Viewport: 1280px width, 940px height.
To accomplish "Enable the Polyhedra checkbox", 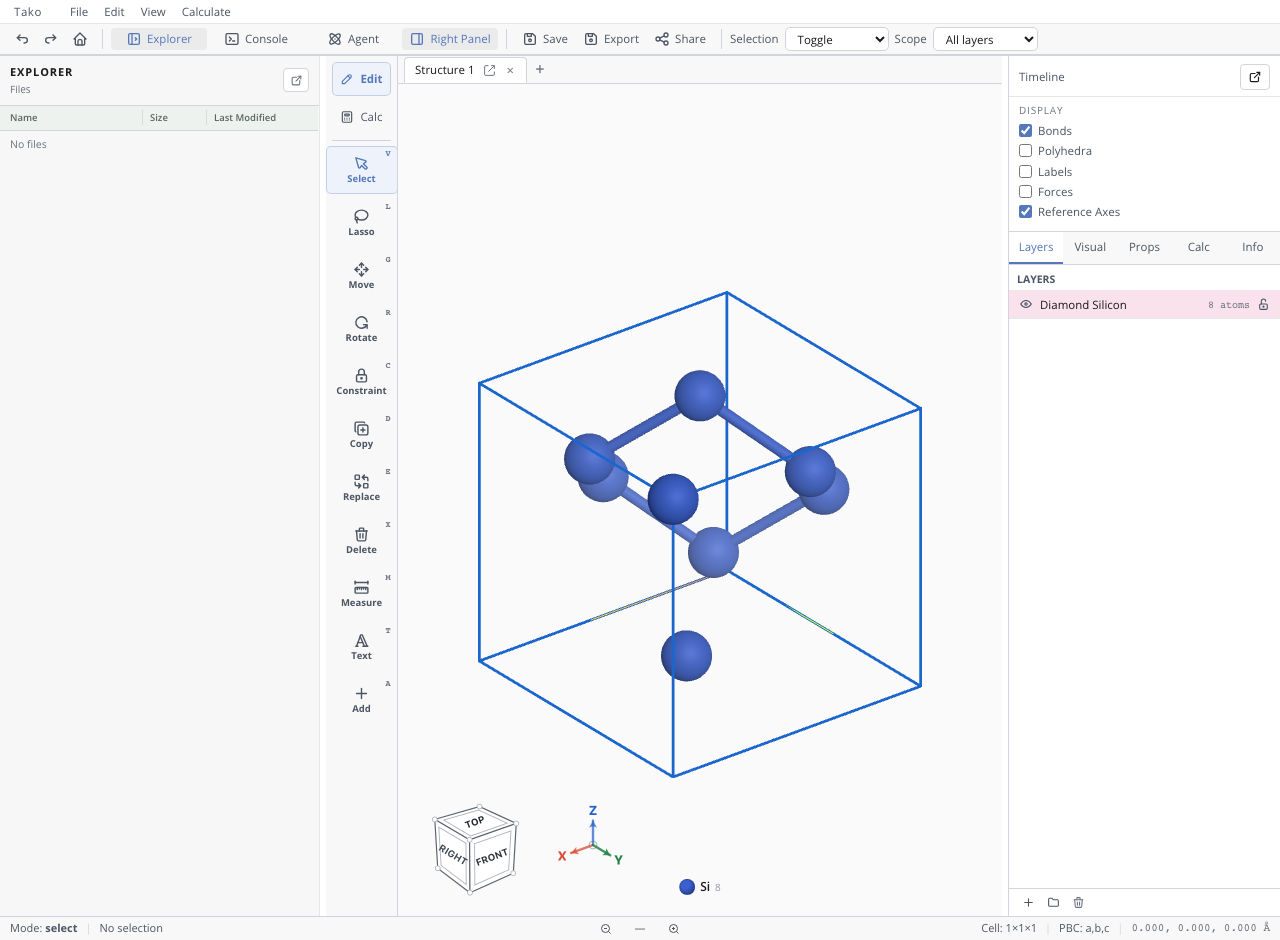I will [1025, 151].
